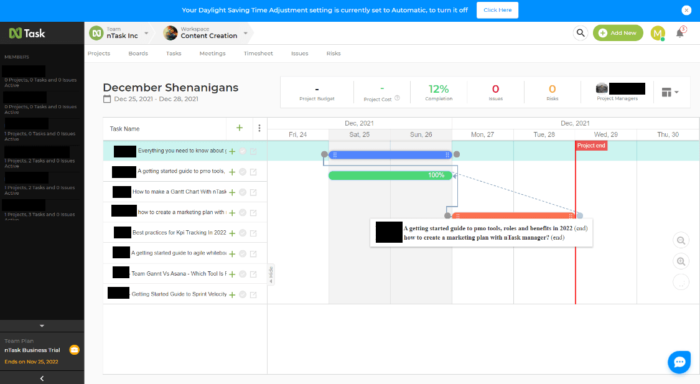This screenshot has height=384, width=700.
Task: Open the chat support bubble
Action: pos(679,362)
